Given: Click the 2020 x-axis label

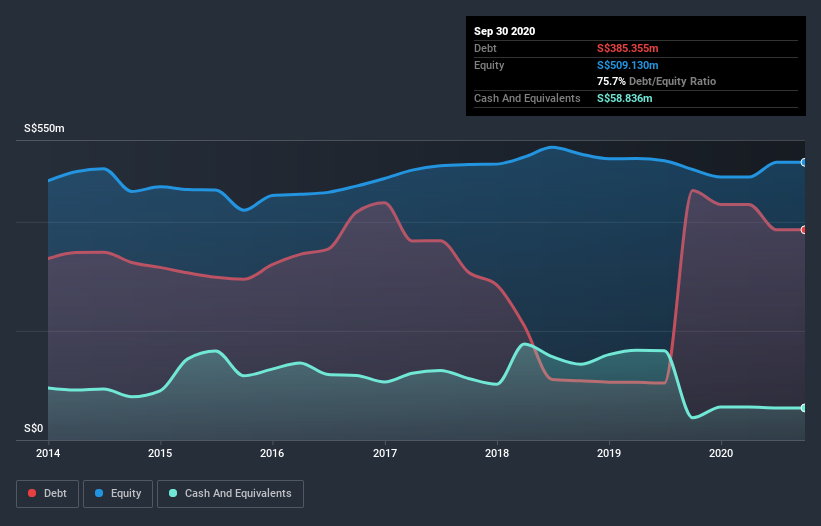Looking at the screenshot, I should click(x=721, y=453).
